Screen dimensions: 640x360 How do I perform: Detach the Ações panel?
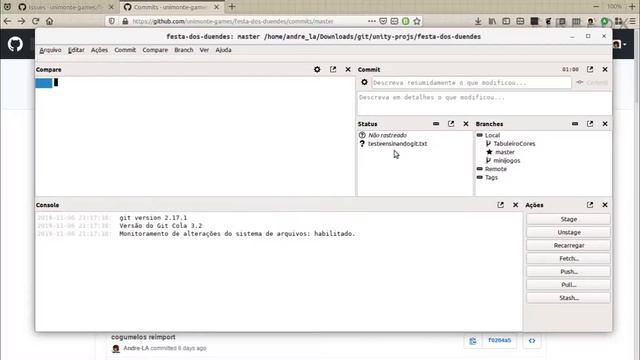590,205
